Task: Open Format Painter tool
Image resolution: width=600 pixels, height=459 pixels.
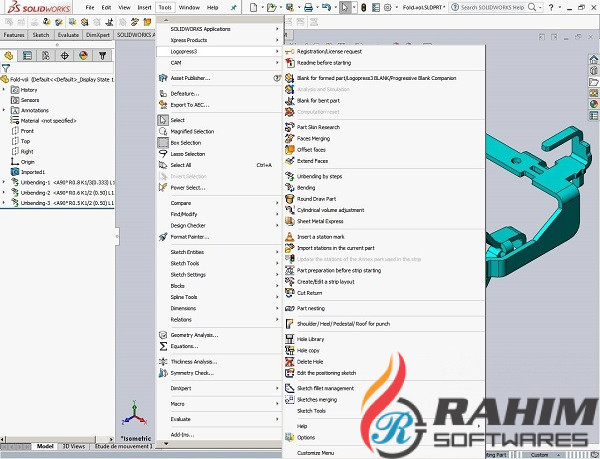Action: 219,237
